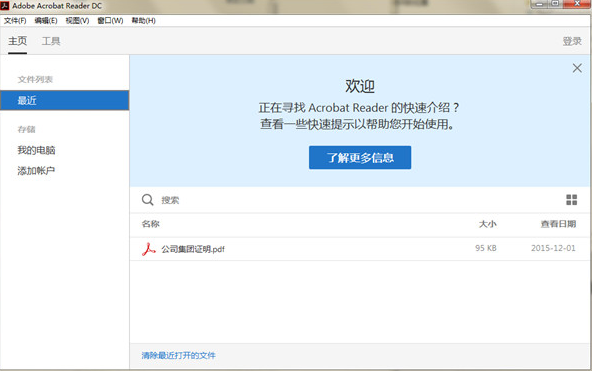592x371 pixels.
Task: Select the 主页 tab
Action: [17, 41]
